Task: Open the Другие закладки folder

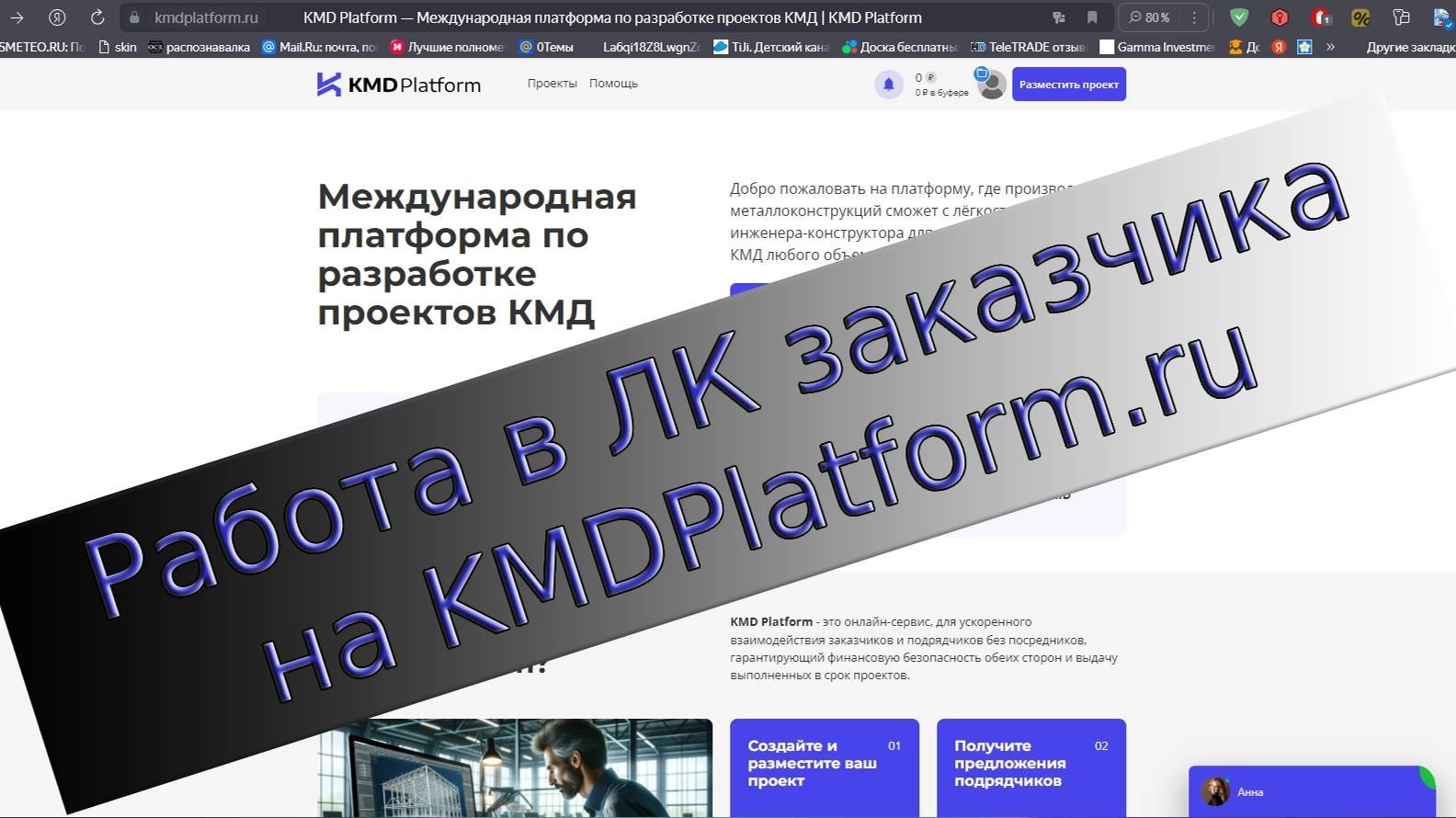Action: [x=1411, y=47]
